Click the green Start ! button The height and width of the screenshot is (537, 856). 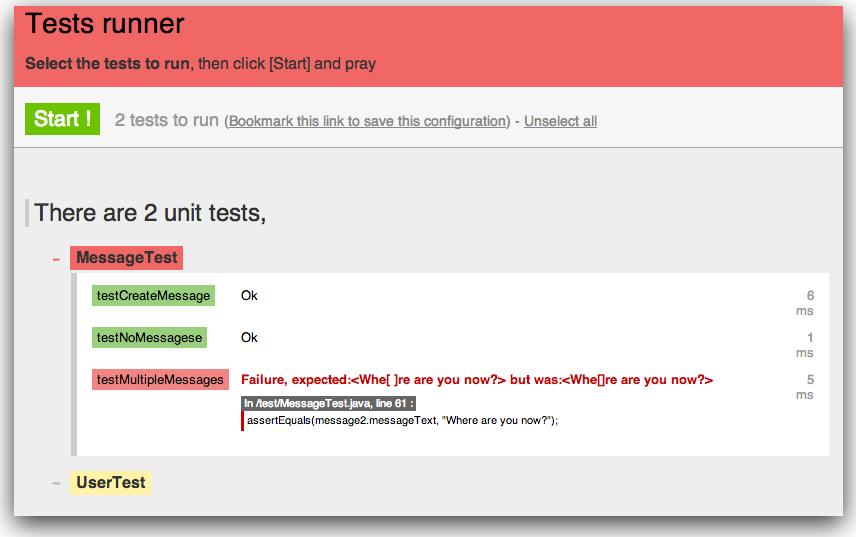(x=62, y=119)
